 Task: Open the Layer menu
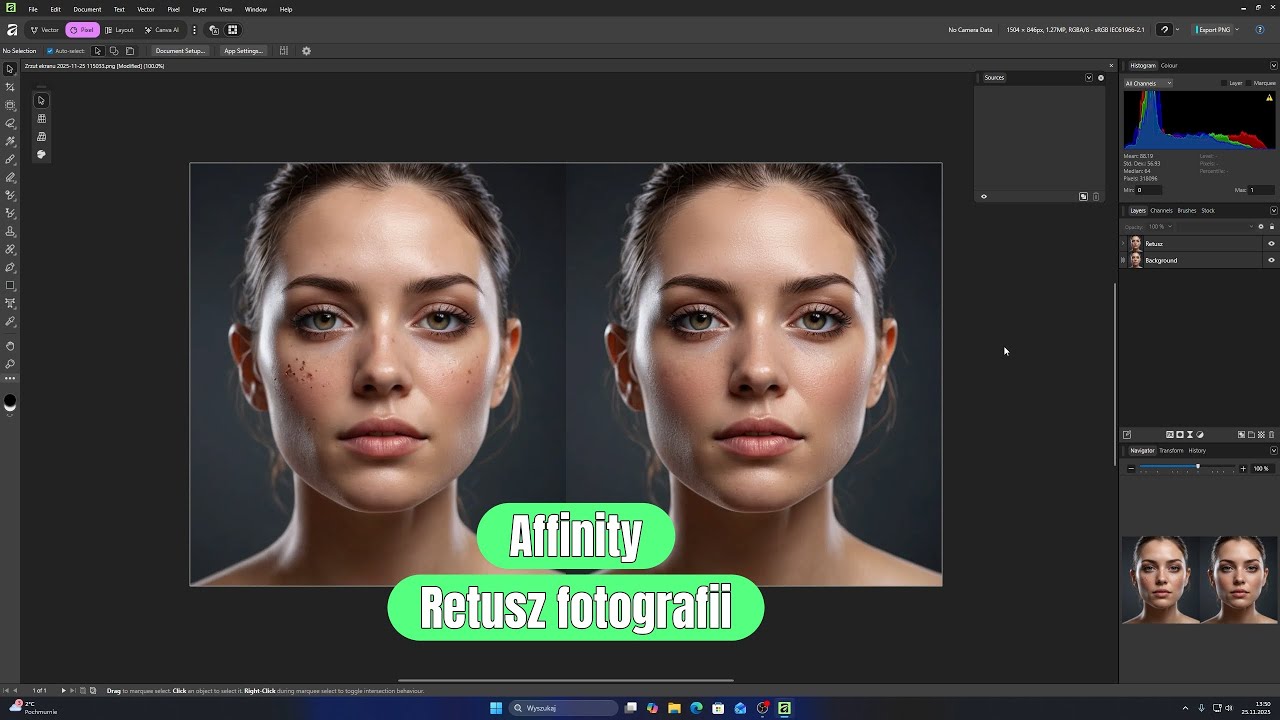pyautogui.click(x=199, y=9)
